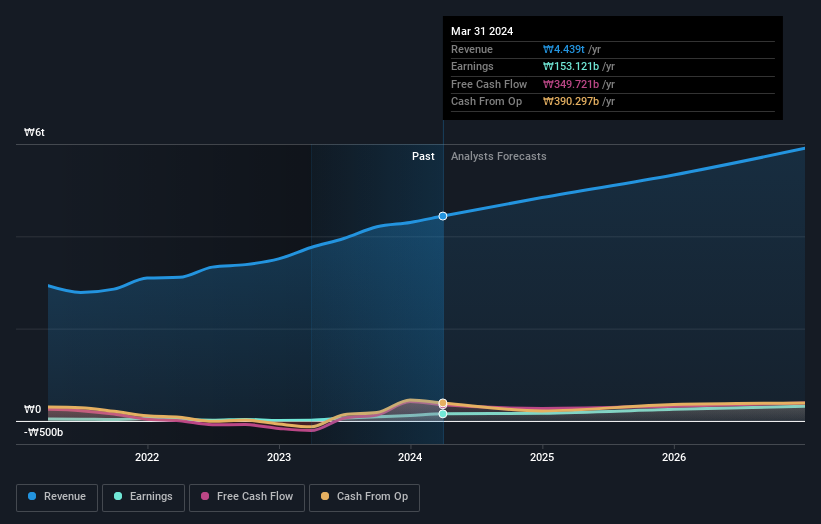Image resolution: width=821 pixels, height=524 pixels.
Task: Click the Earnings row label in tooltip
Action: pos(472,66)
